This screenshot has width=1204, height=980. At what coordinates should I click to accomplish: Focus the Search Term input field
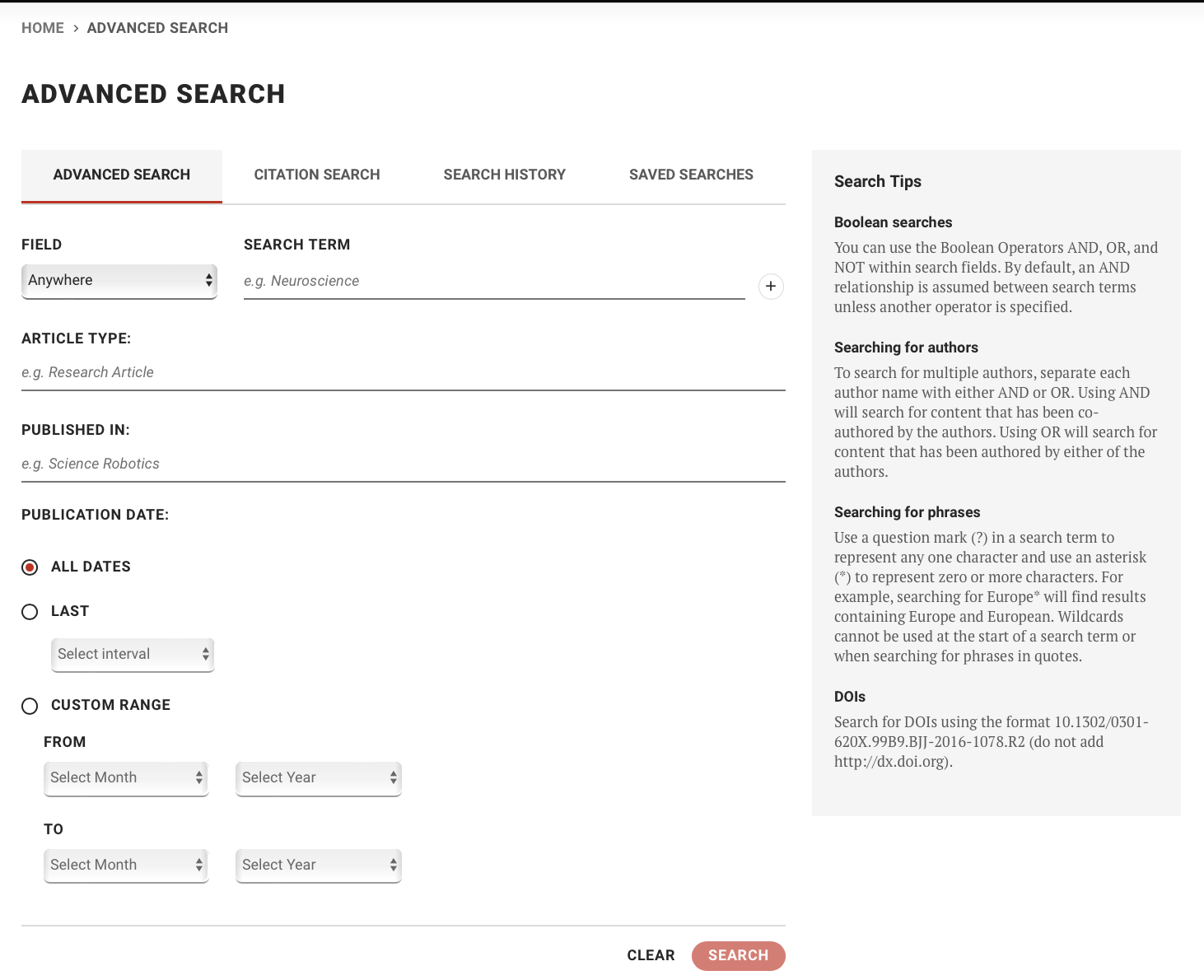(494, 282)
